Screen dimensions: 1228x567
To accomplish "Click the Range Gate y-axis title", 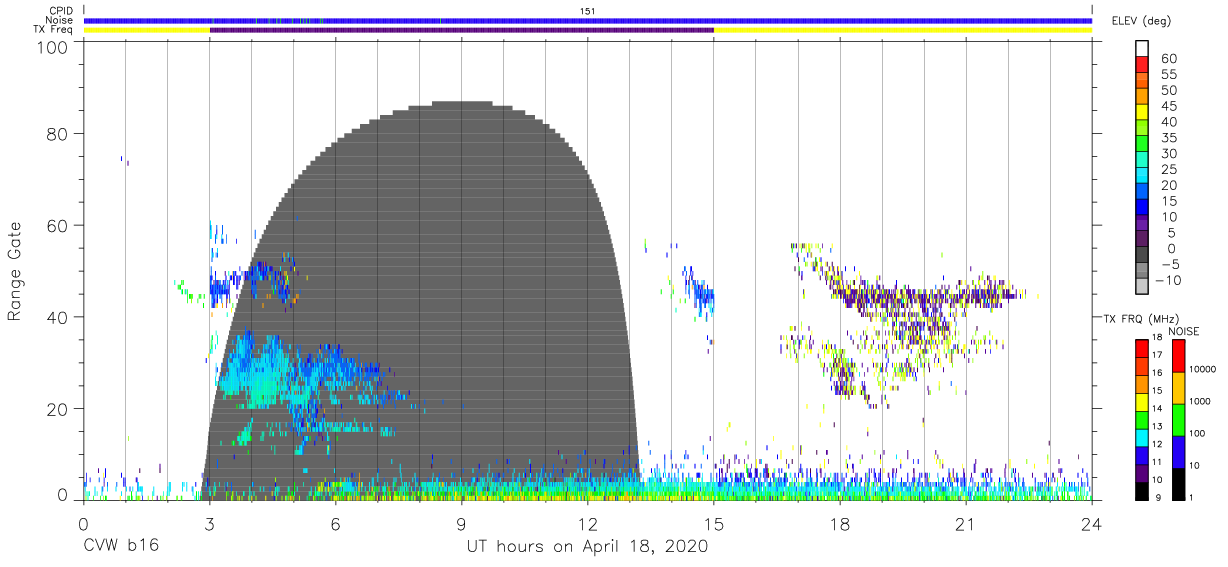I will (x=15, y=272).
